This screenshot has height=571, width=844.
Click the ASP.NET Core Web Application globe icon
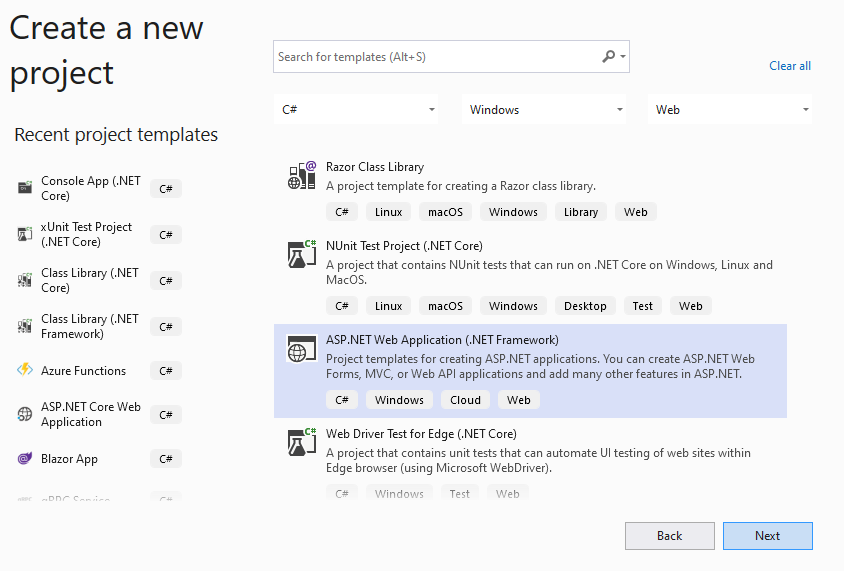point(25,414)
